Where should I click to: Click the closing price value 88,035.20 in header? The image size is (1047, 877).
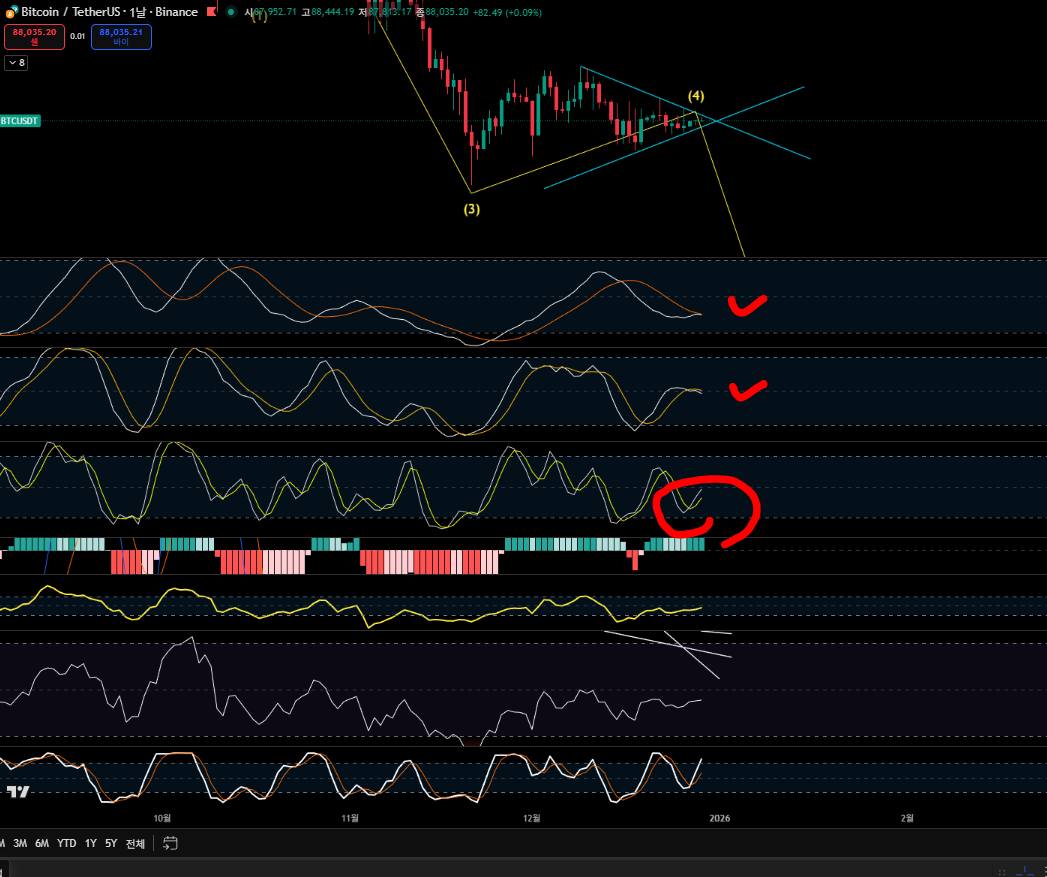pos(447,12)
